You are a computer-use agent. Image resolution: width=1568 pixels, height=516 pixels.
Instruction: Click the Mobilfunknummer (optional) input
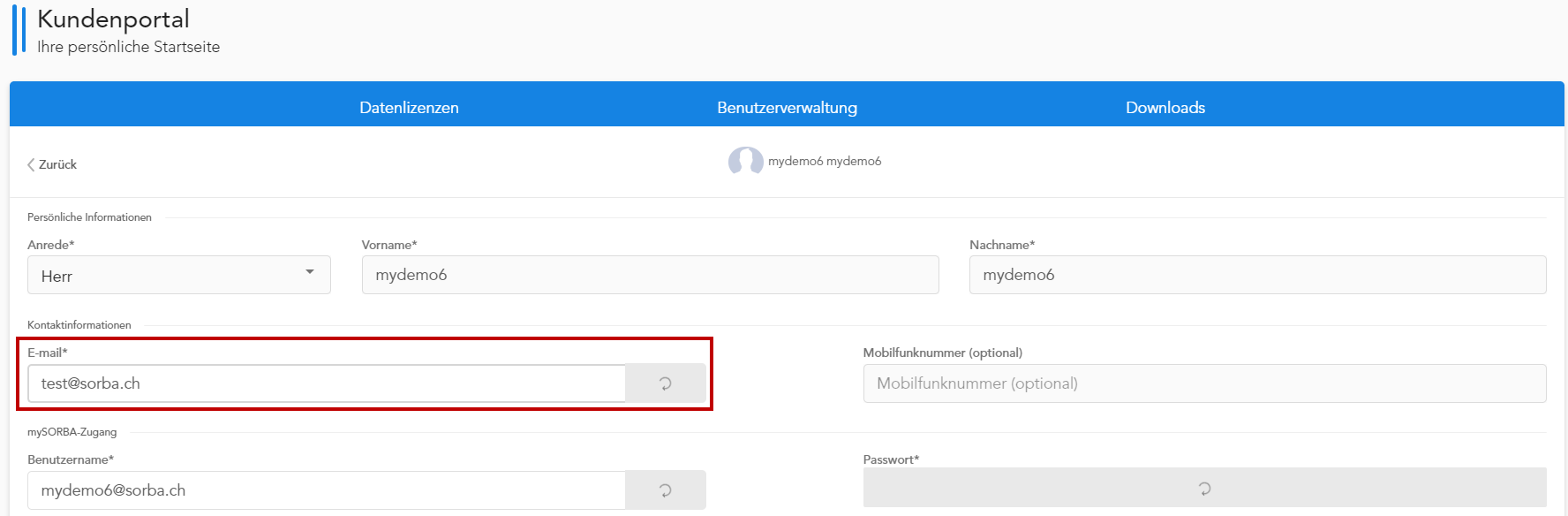tap(1204, 383)
